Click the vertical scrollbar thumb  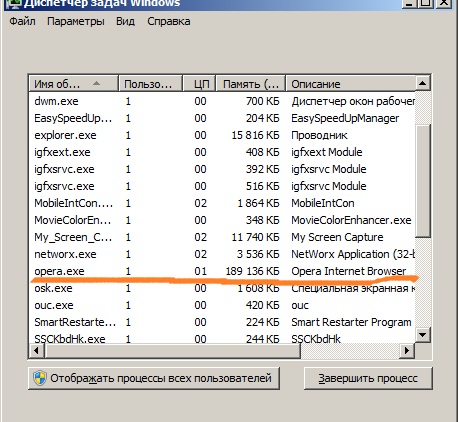423,181
